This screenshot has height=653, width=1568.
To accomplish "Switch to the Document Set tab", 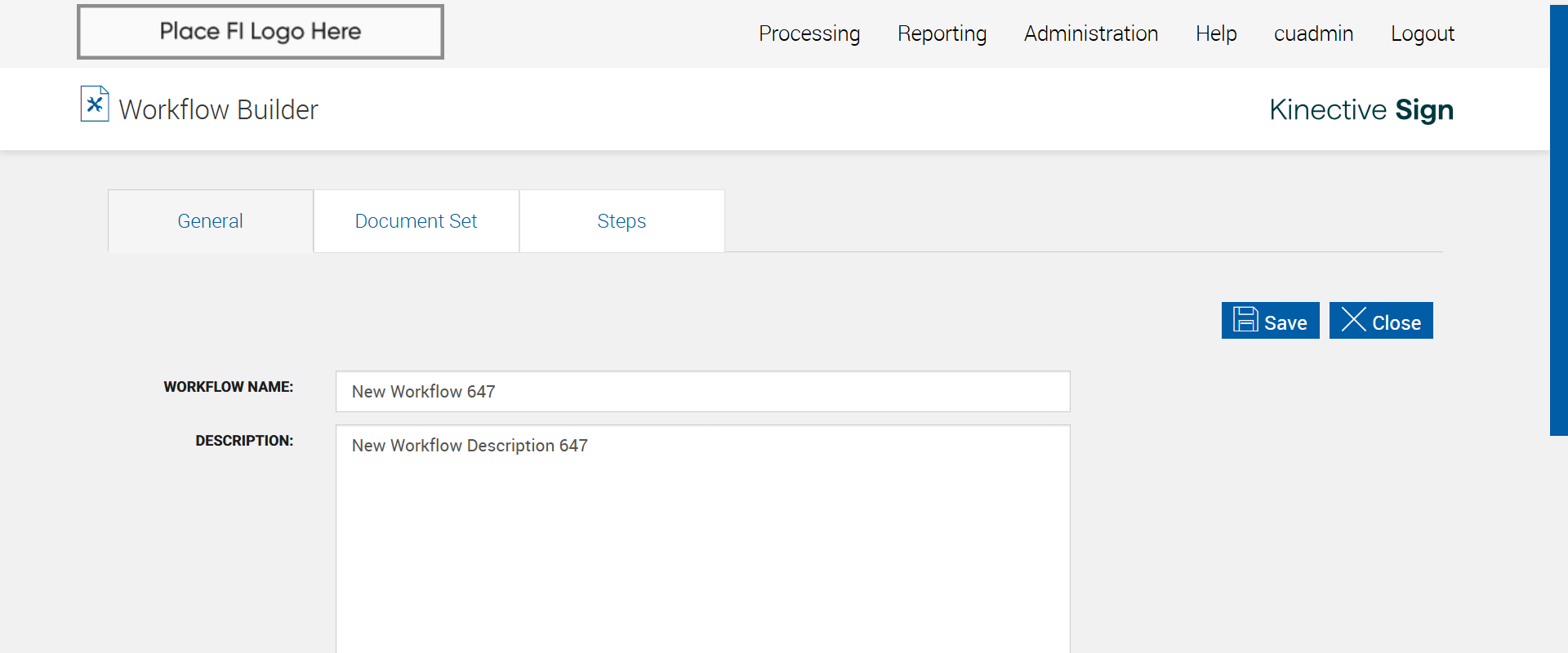I will click(416, 221).
